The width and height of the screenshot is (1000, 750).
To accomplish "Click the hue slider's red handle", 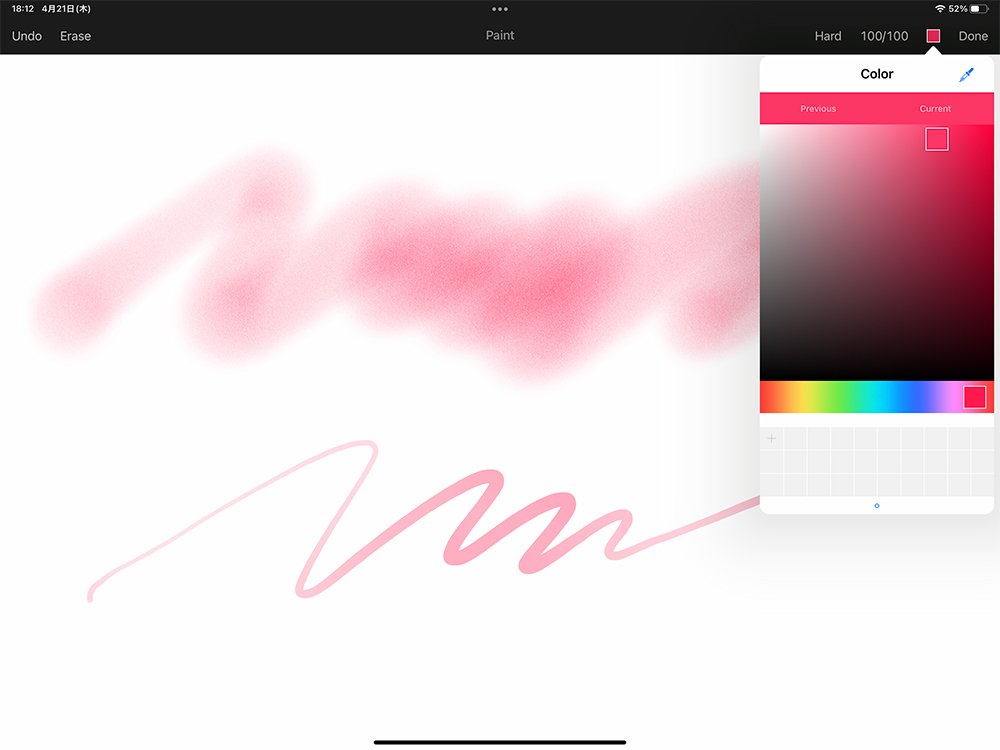I will click(x=975, y=397).
